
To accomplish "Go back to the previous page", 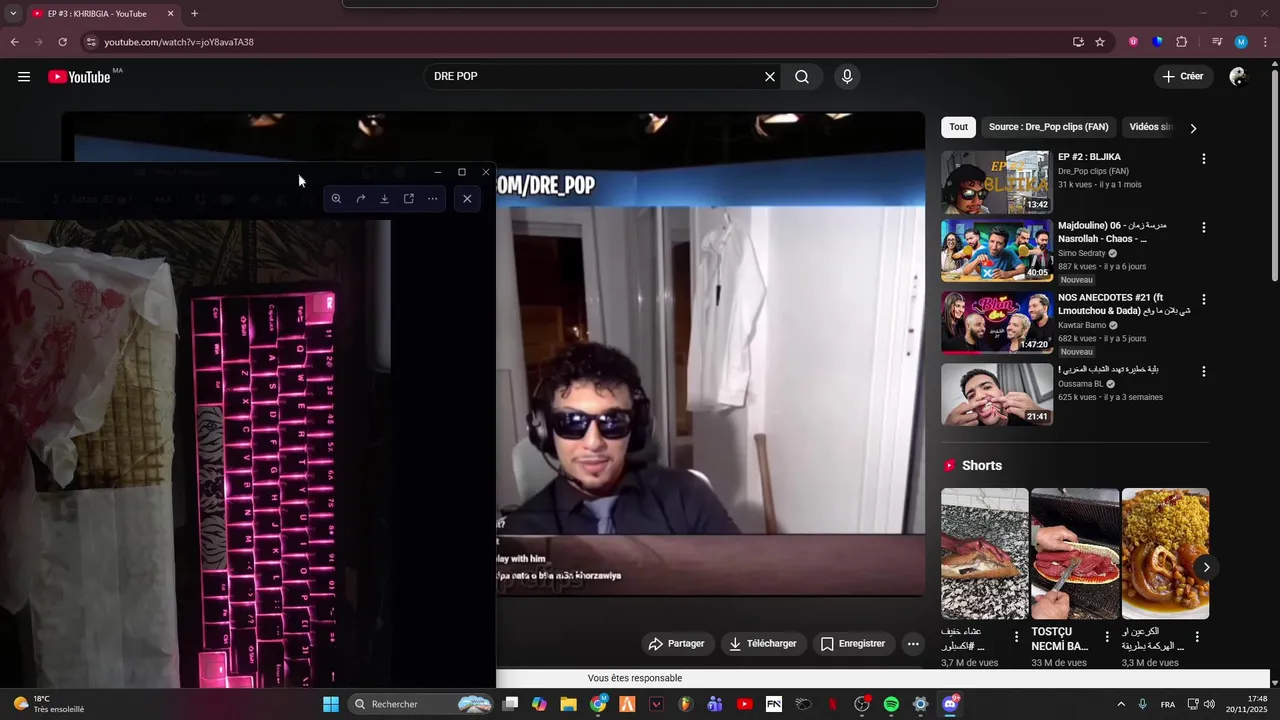I will [x=14, y=42].
